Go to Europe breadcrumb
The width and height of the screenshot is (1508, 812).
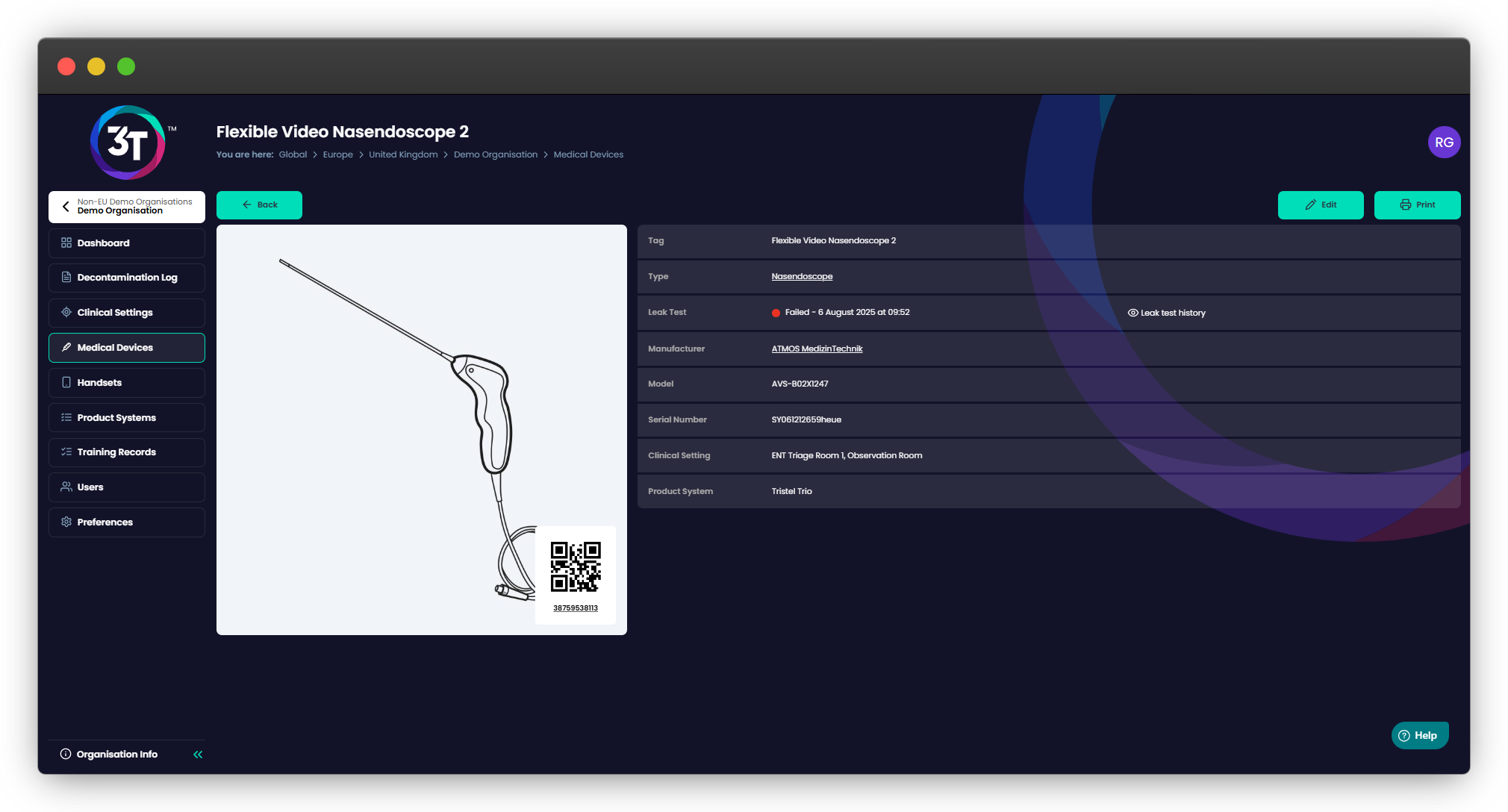click(x=337, y=154)
